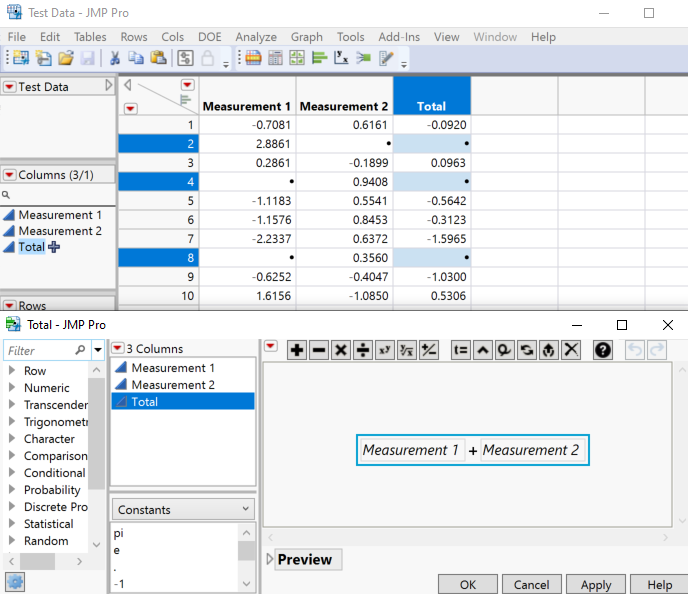Click the formula editor help icon
Screen dimensions: 688x594
point(603,350)
